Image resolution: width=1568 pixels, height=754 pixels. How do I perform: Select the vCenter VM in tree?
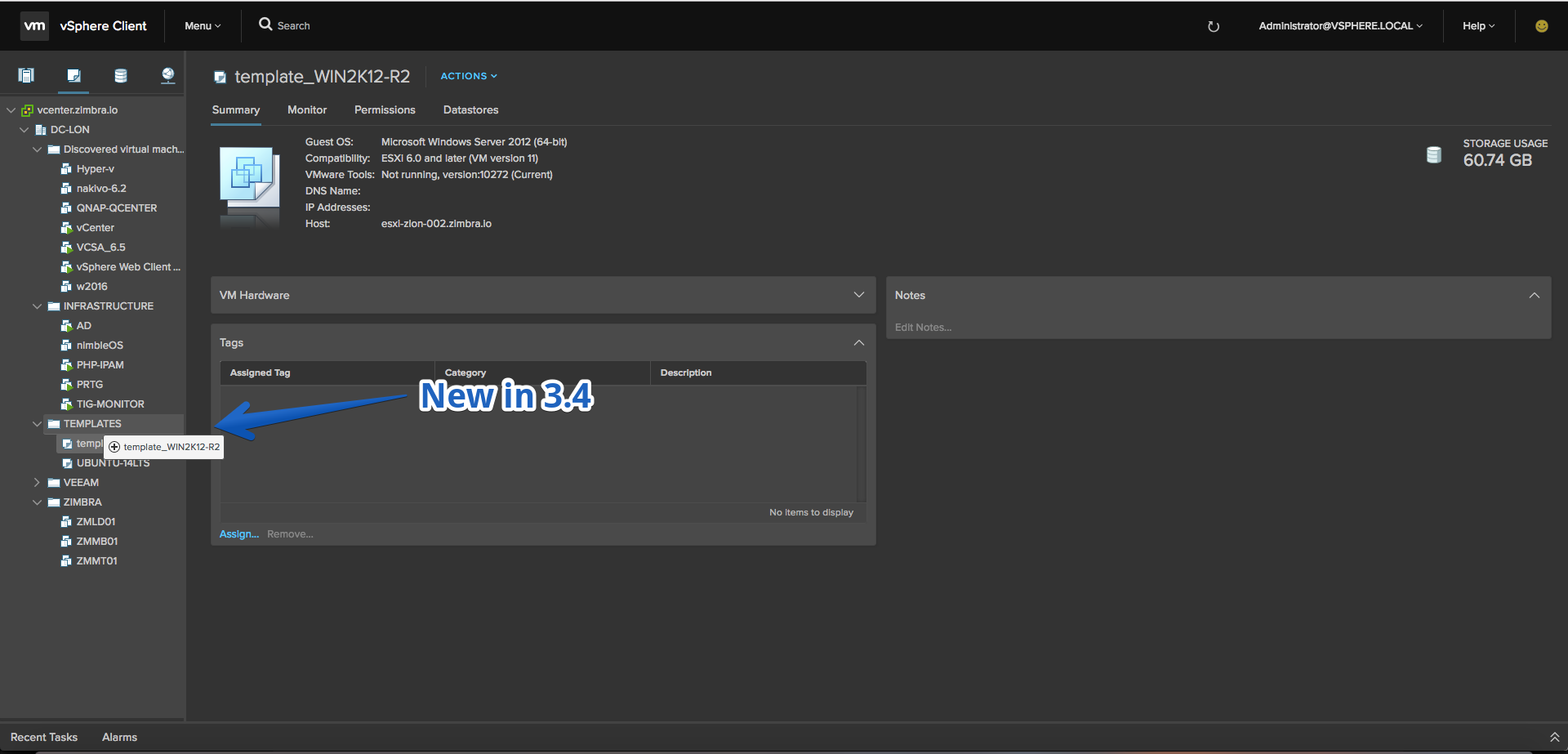96,228
